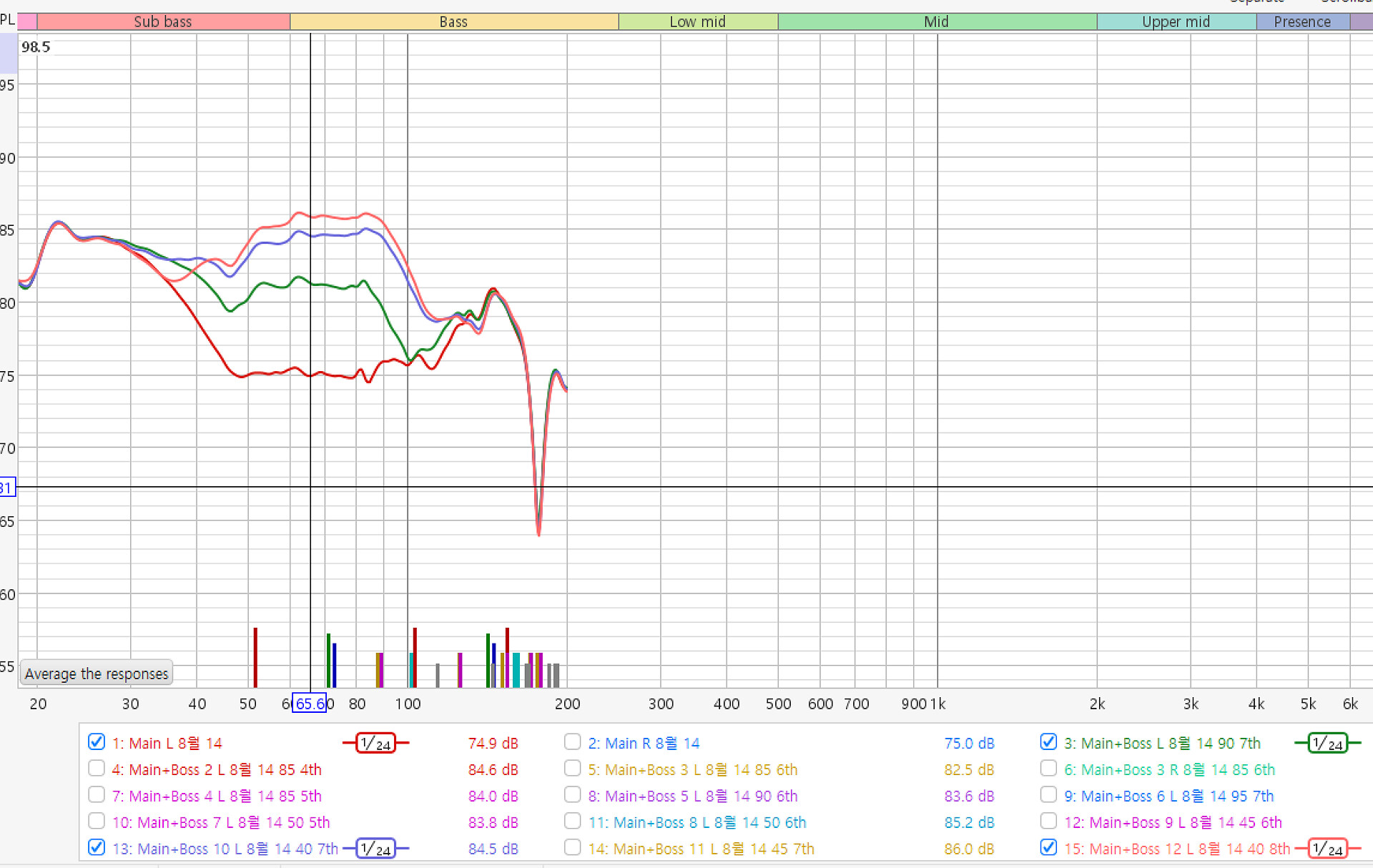Image resolution: width=1373 pixels, height=868 pixels.
Task: Select the Upper mid band label
Action: coord(1176,21)
